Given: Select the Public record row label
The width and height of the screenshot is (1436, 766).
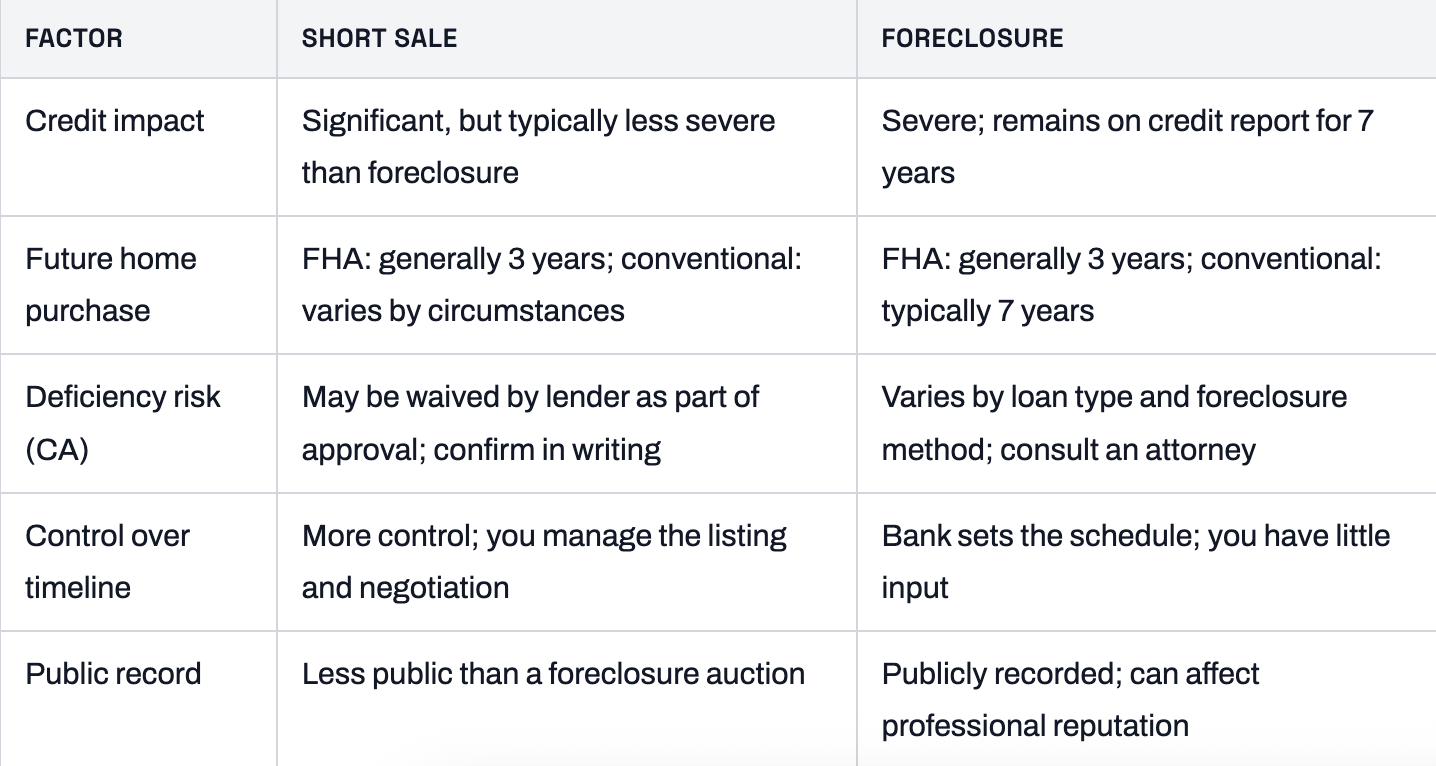Looking at the screenshot, I should click(113, 673).
